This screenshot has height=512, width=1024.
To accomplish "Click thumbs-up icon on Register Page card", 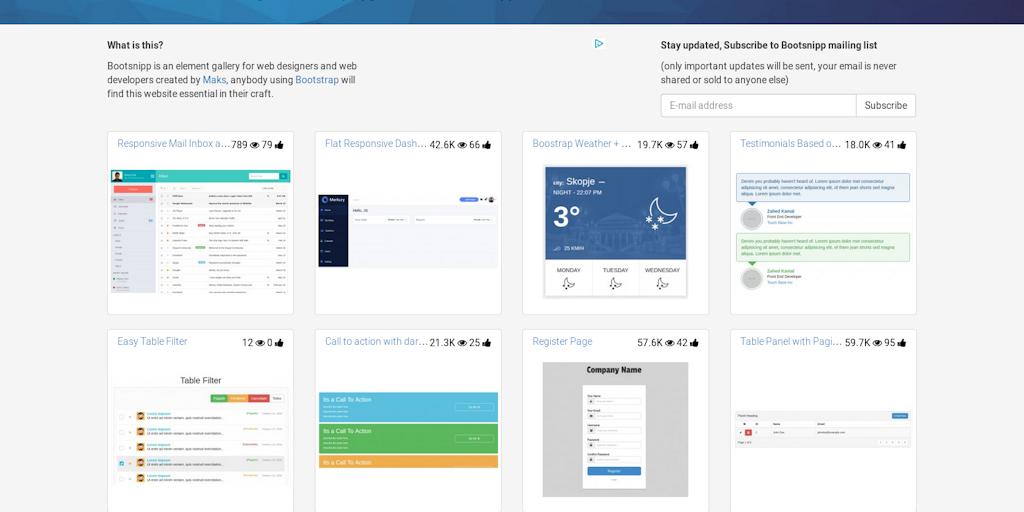I will point(694,343).
